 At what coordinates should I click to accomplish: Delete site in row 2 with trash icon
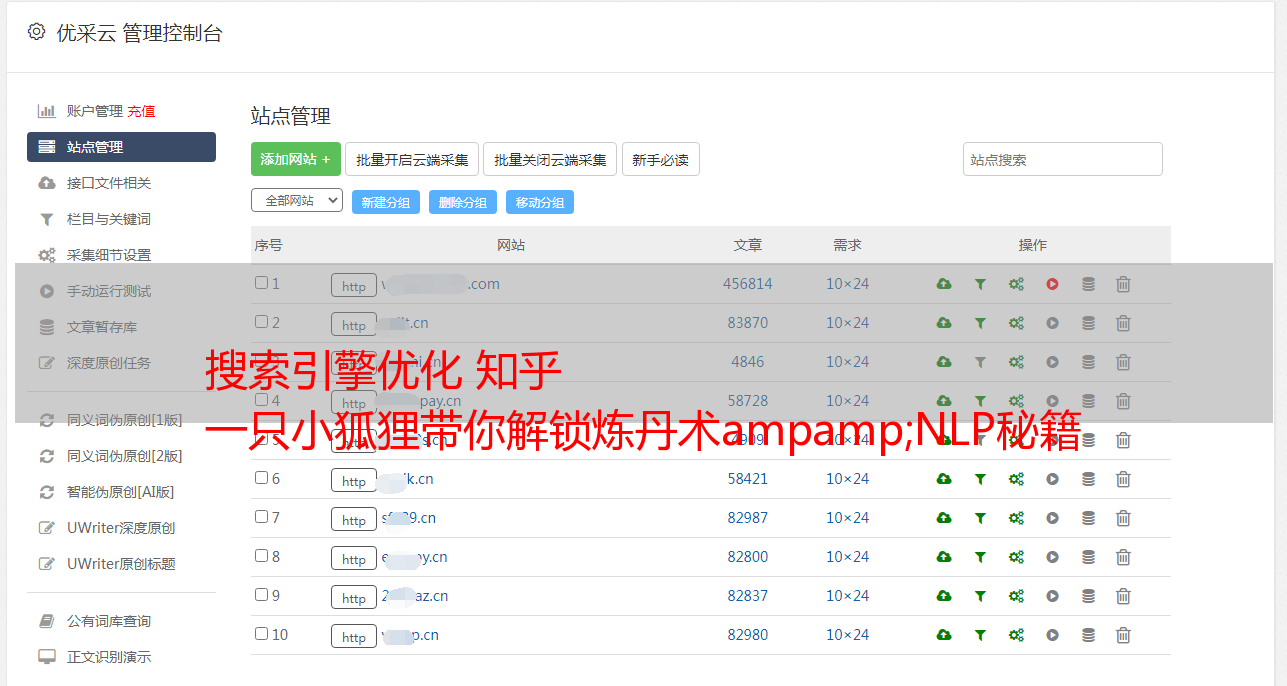pos(1123,323)
